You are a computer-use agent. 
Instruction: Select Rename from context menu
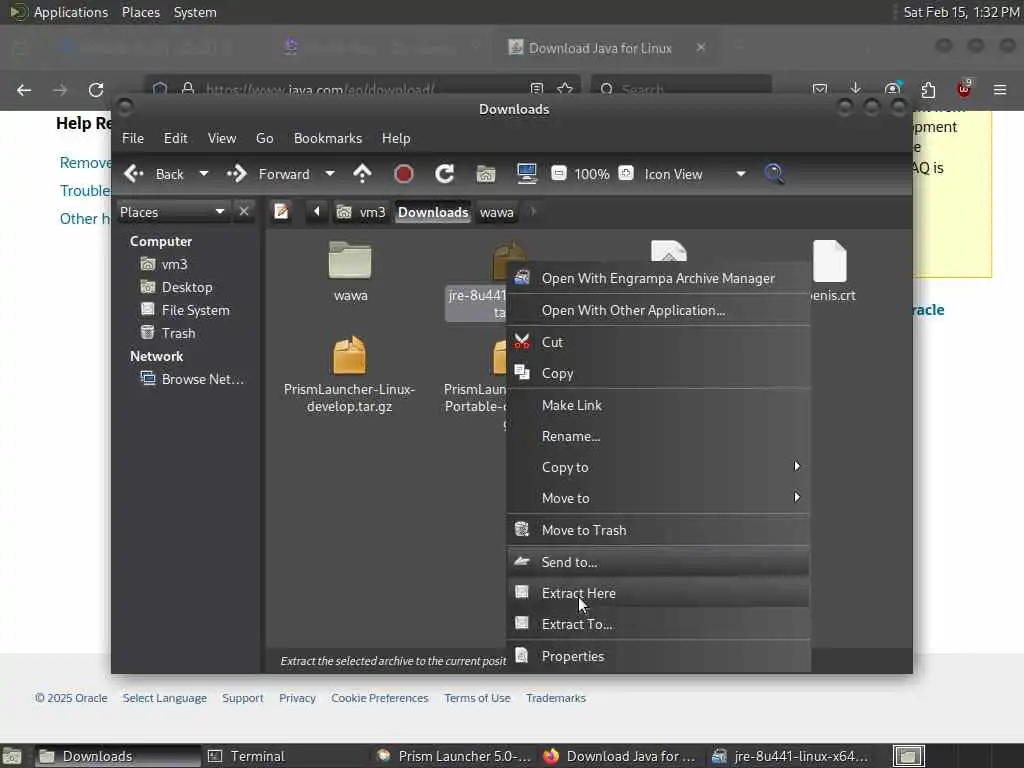tap(658, 436)
